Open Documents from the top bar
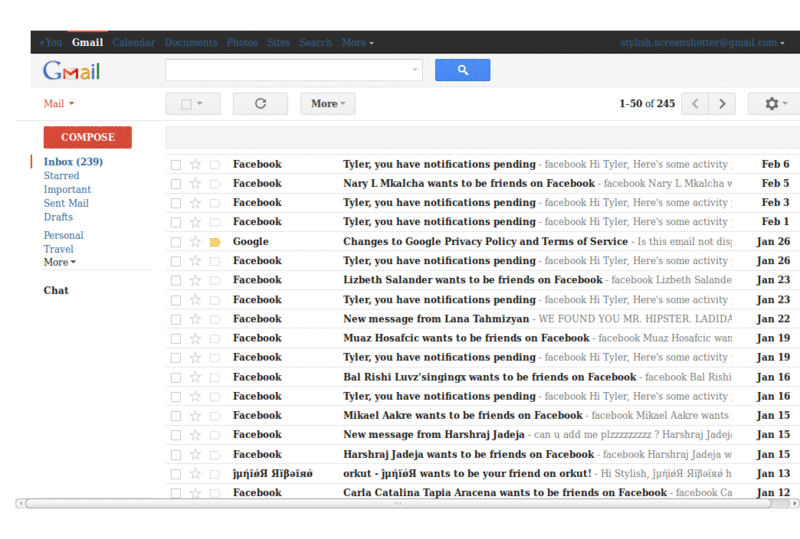Viewport: 800px width, 539px height. tap(191, 43)
